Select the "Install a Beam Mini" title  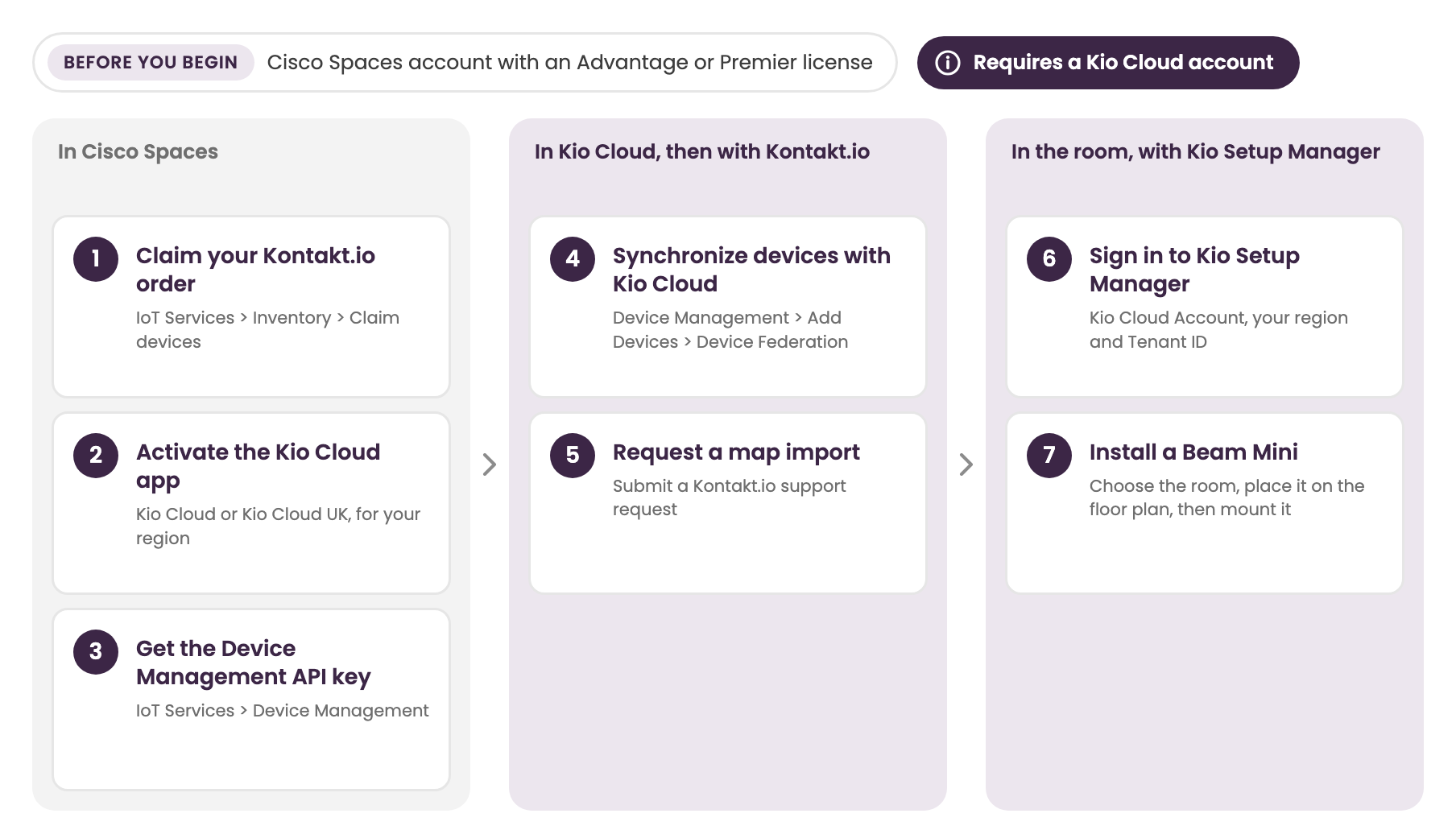pos(1193,452)
